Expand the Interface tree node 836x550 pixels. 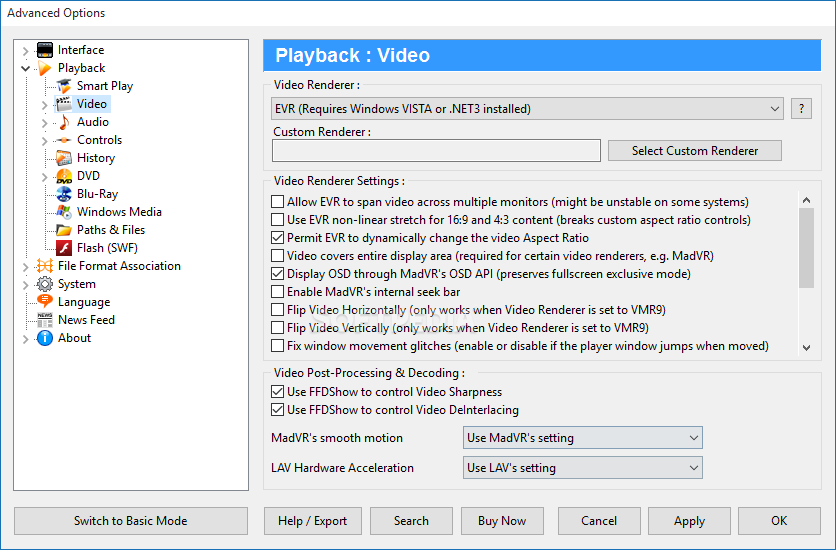25,51
